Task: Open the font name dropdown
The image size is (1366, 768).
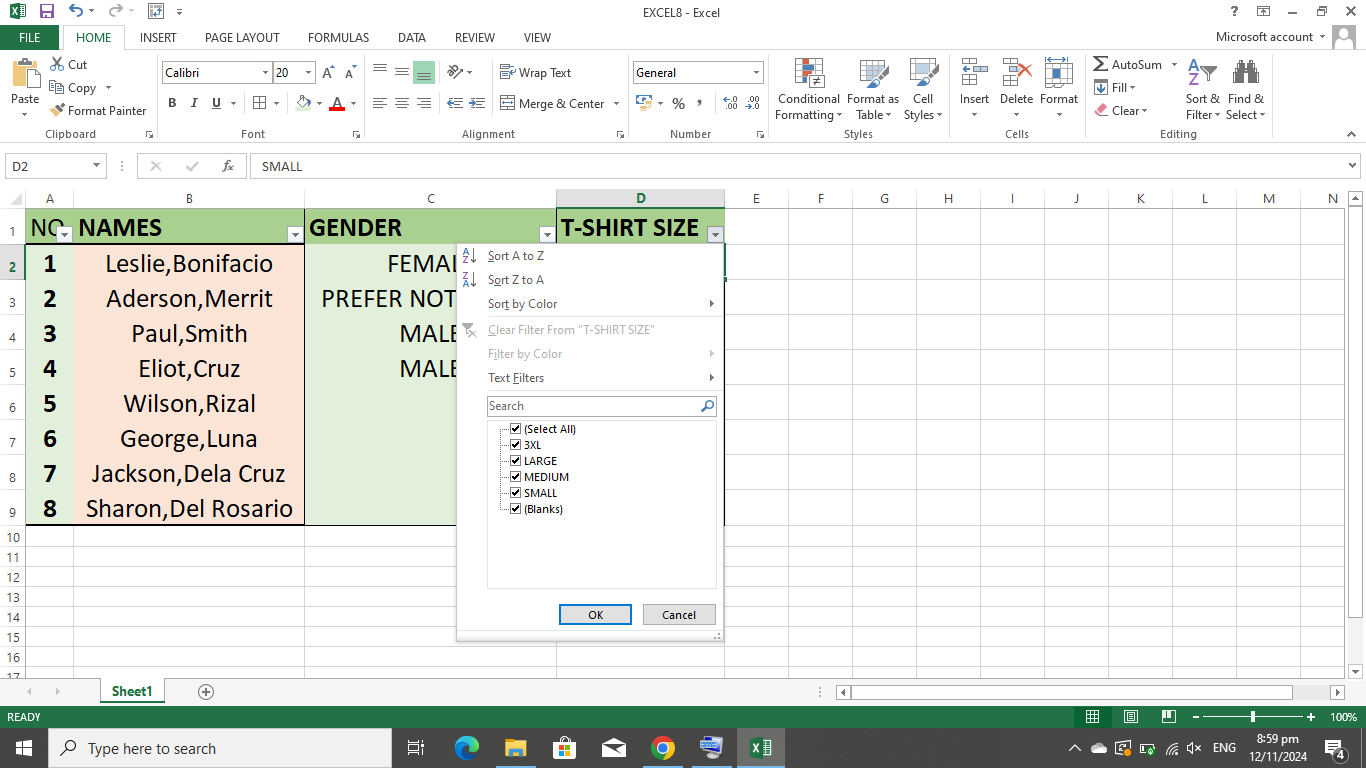Action: click(265, 73)
